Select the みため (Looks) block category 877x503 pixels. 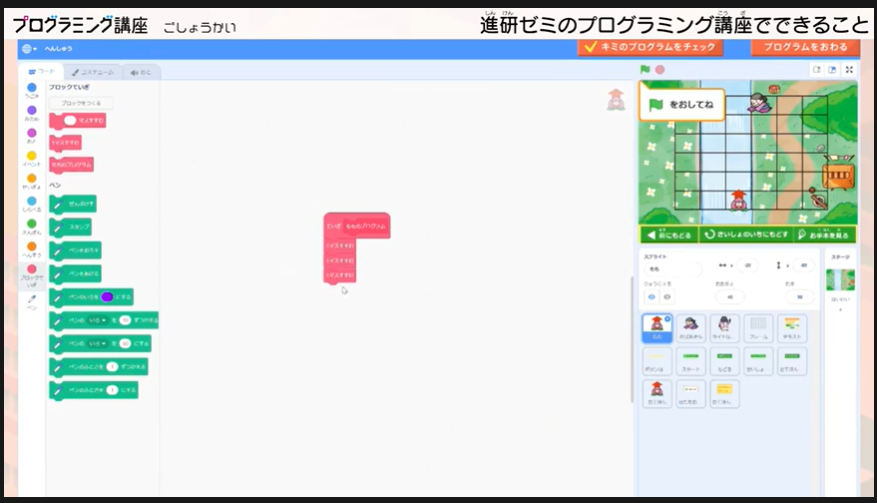click(x=32, y=114)
